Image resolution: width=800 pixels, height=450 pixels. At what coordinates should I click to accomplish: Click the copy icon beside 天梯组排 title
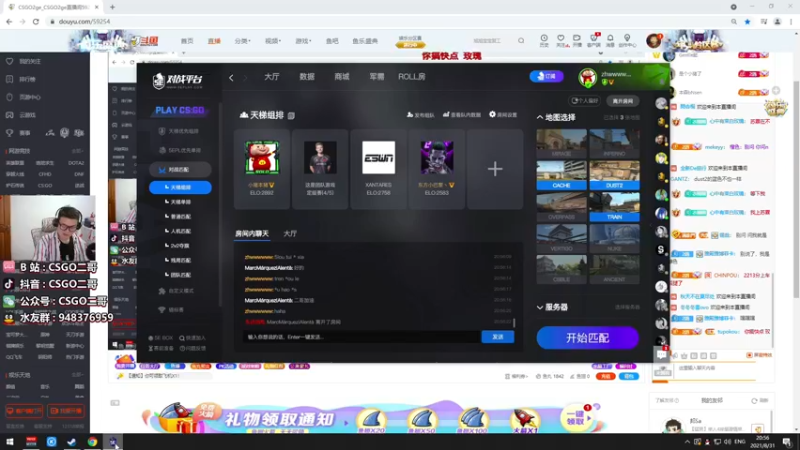point(291,116)
